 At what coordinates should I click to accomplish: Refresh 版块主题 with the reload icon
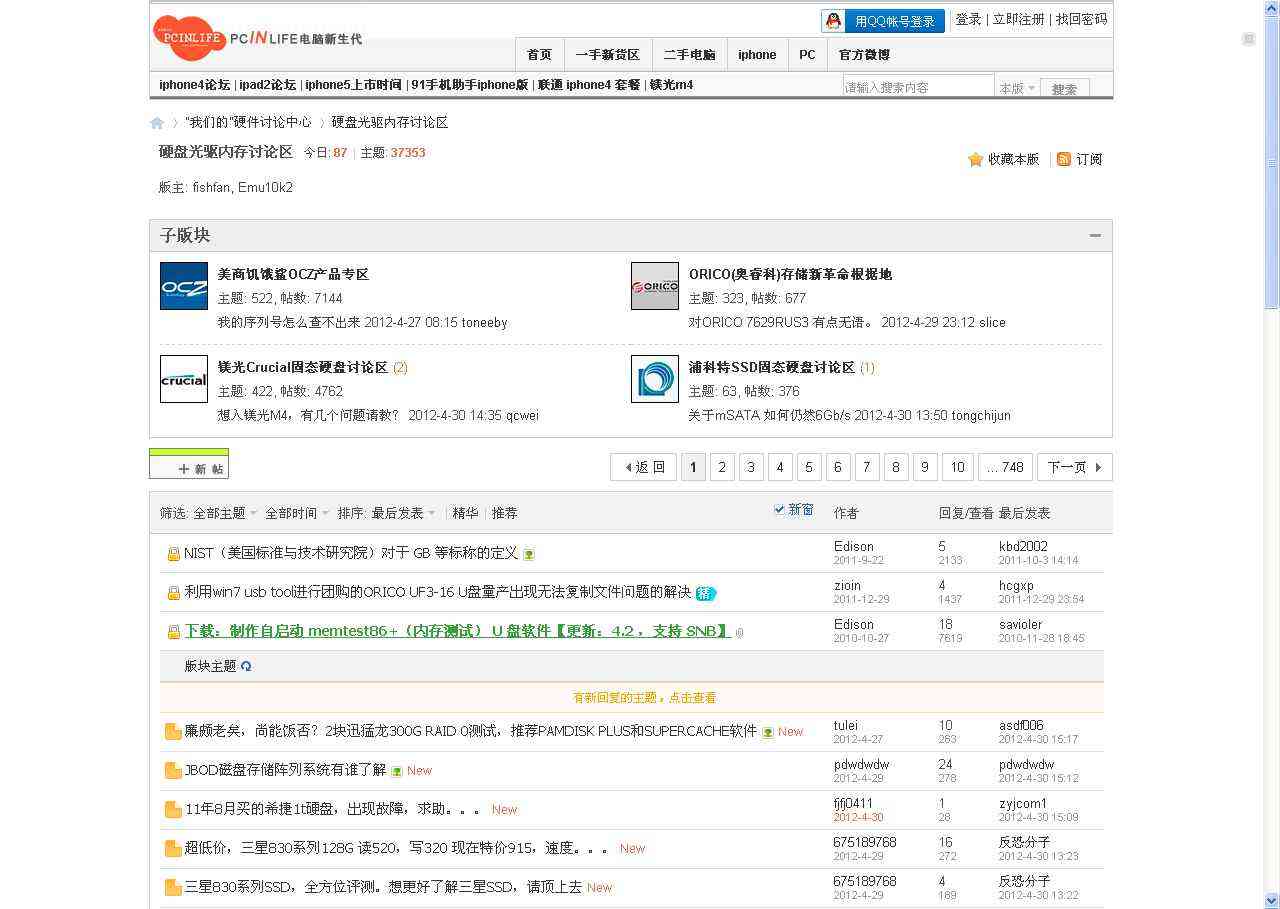[x=246, y=666]
